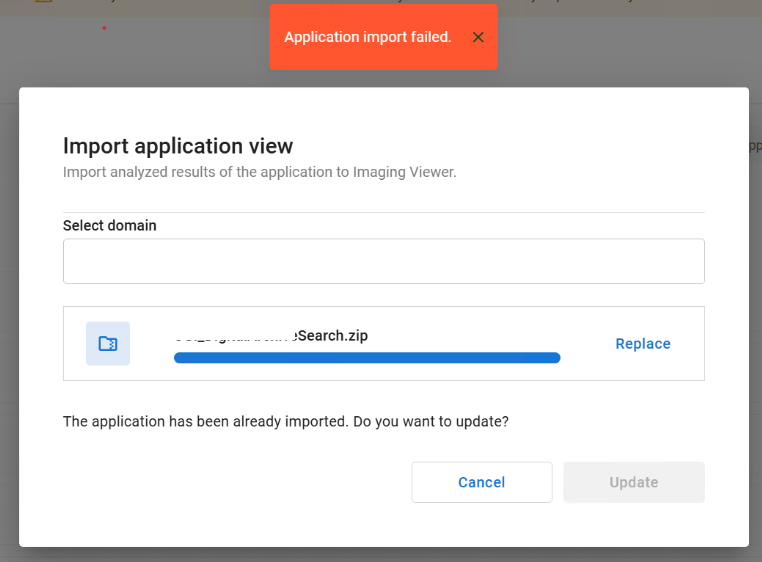Screen dimensions: 762x562
Task: Open the Select domain field
Action: (x=383, y=261)
